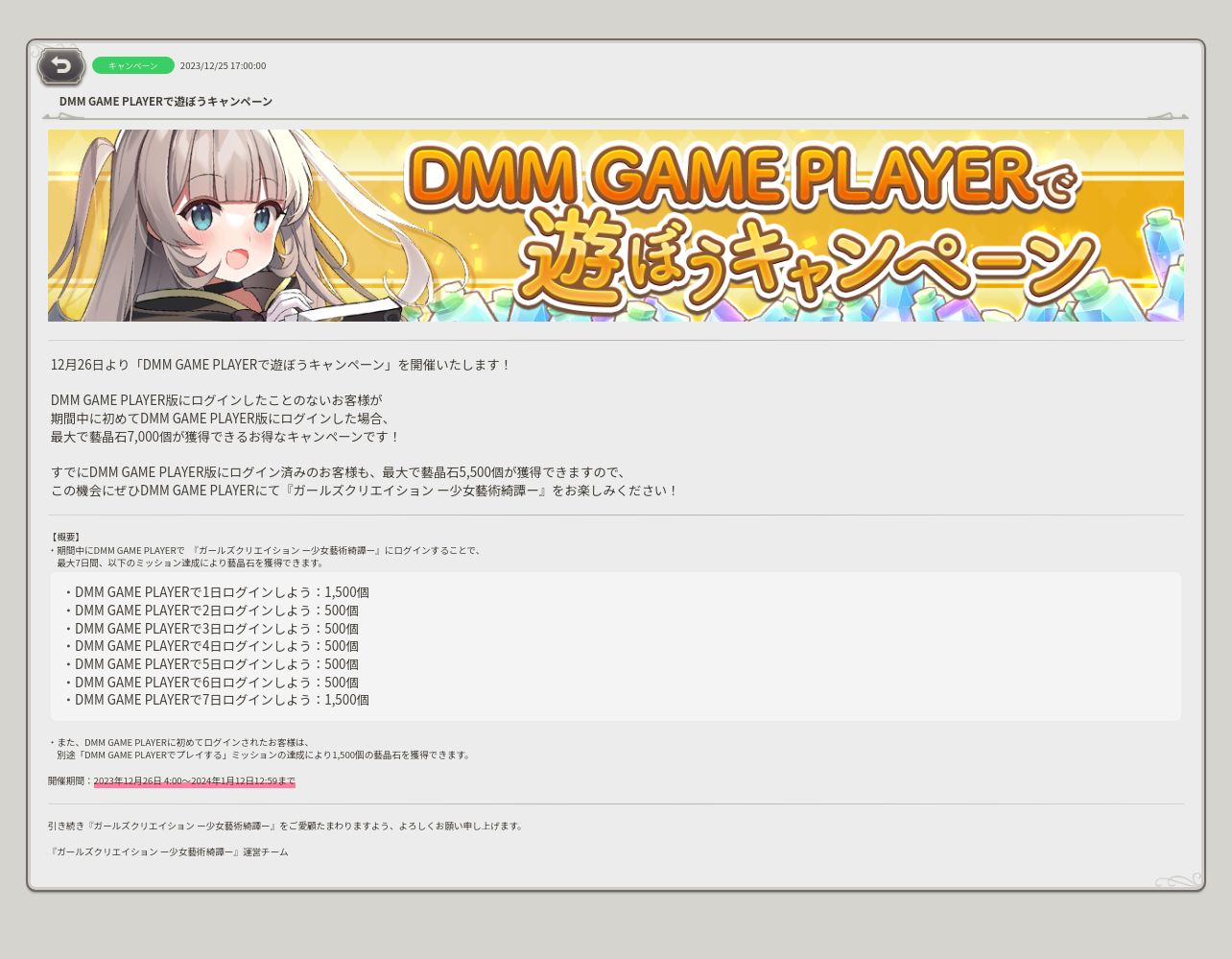Click the line beginning '引き続き『ガールズクリエイション'
Image resolution: width=1232 pixels, height=959 pixels.
click(286, 826)
